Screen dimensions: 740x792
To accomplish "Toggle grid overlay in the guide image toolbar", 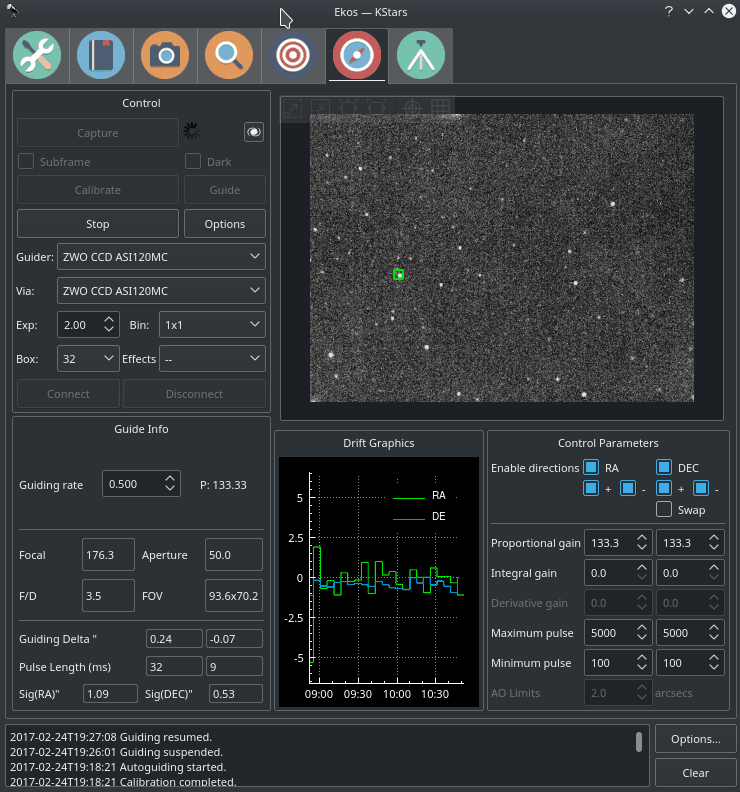I will point(440,107).
